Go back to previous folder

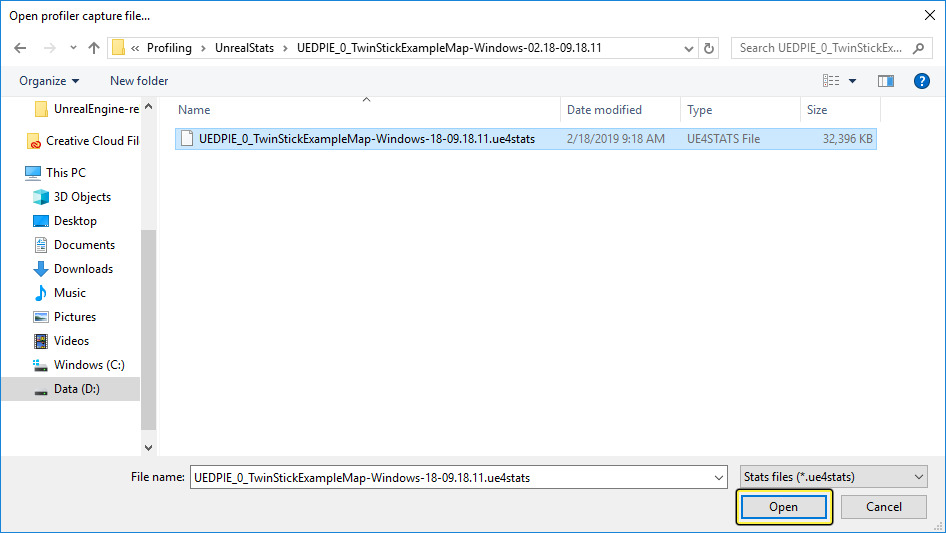pos(20,48)
